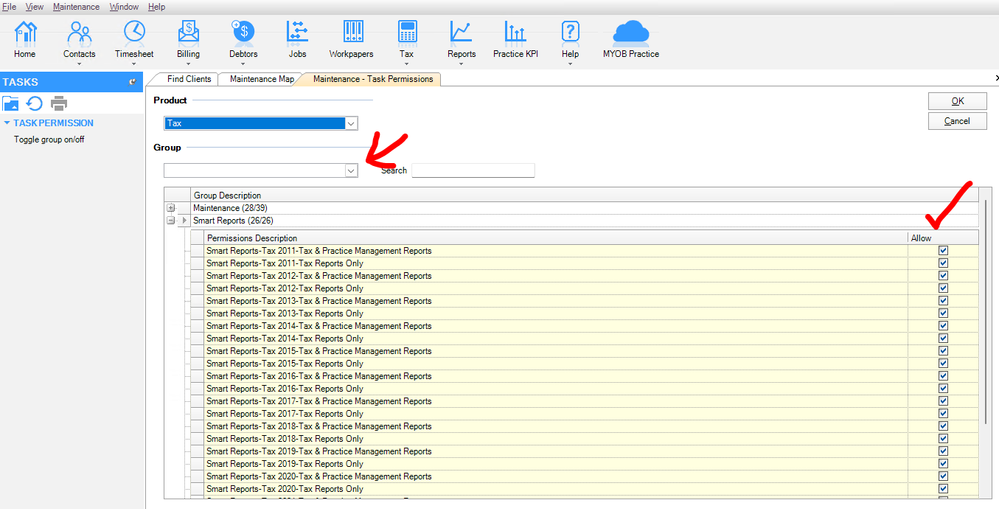
Task: Open the Debtors icon
Action: (x=243, y=33)
